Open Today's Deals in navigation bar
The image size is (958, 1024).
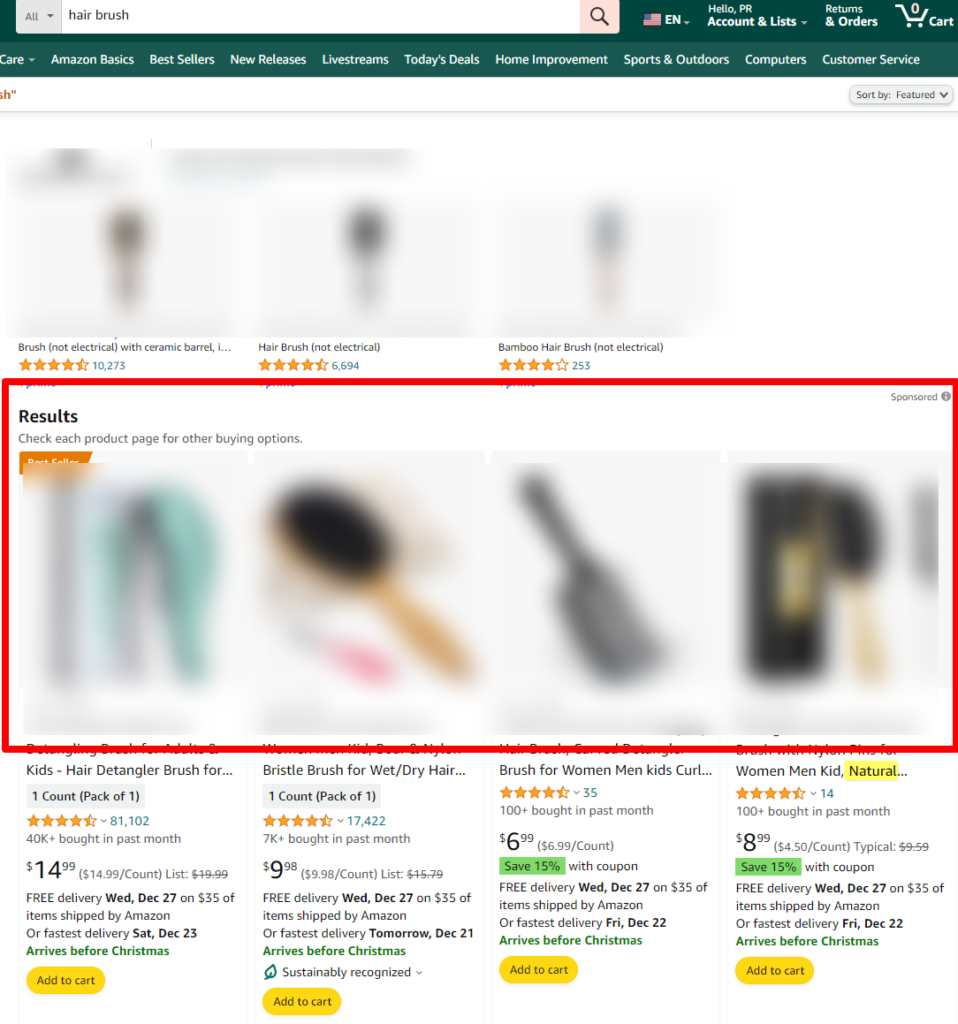coord(441,60)
